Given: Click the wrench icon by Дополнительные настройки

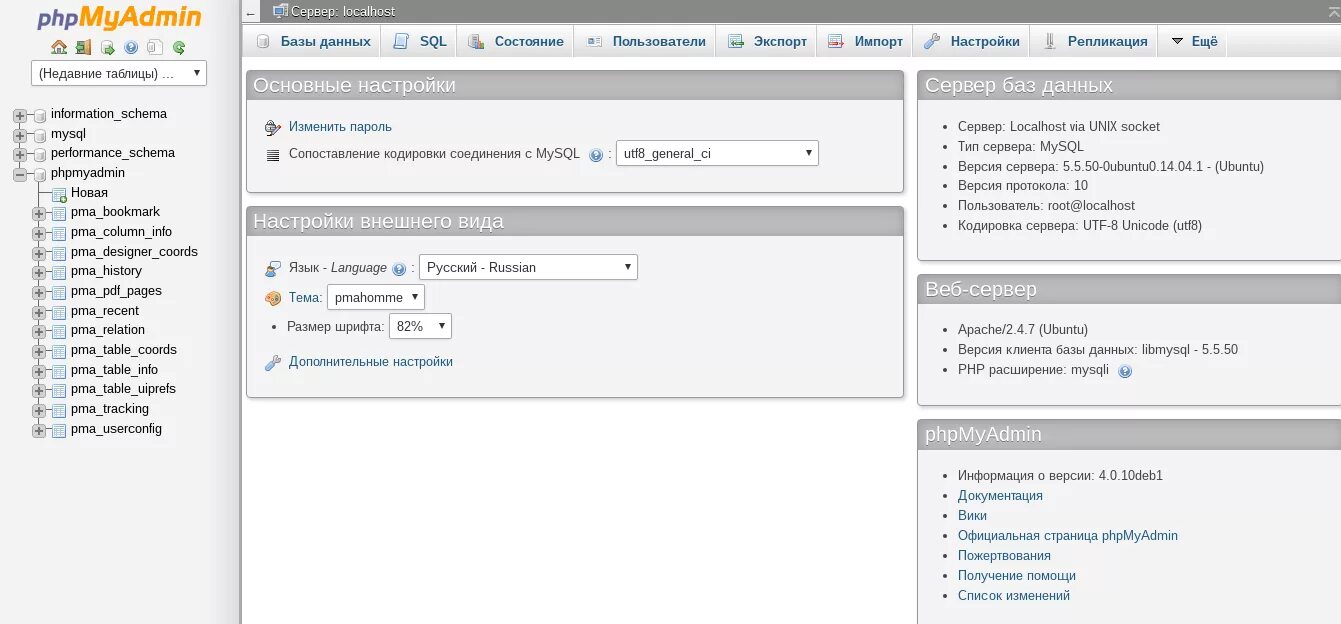Looking at the screenshot, I should point(273,362).
